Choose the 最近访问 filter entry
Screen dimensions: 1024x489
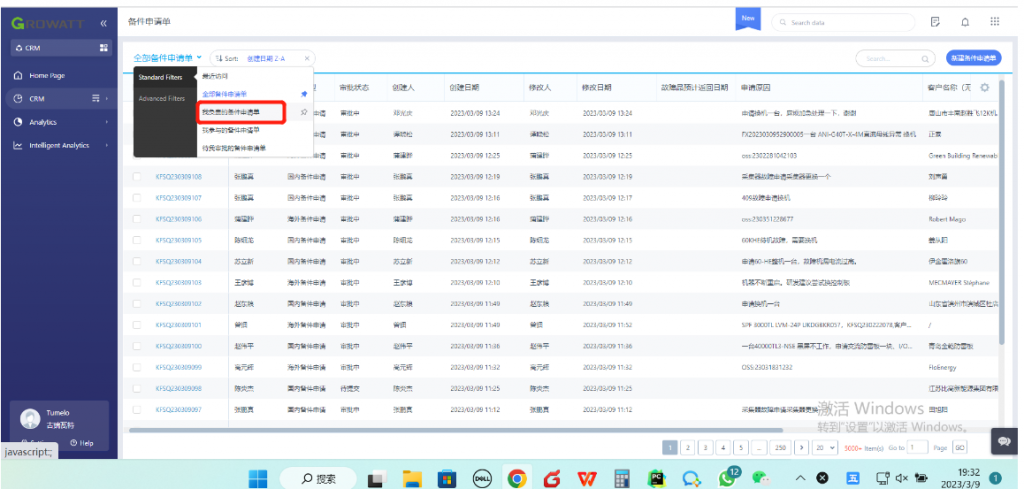coord(215,76)
